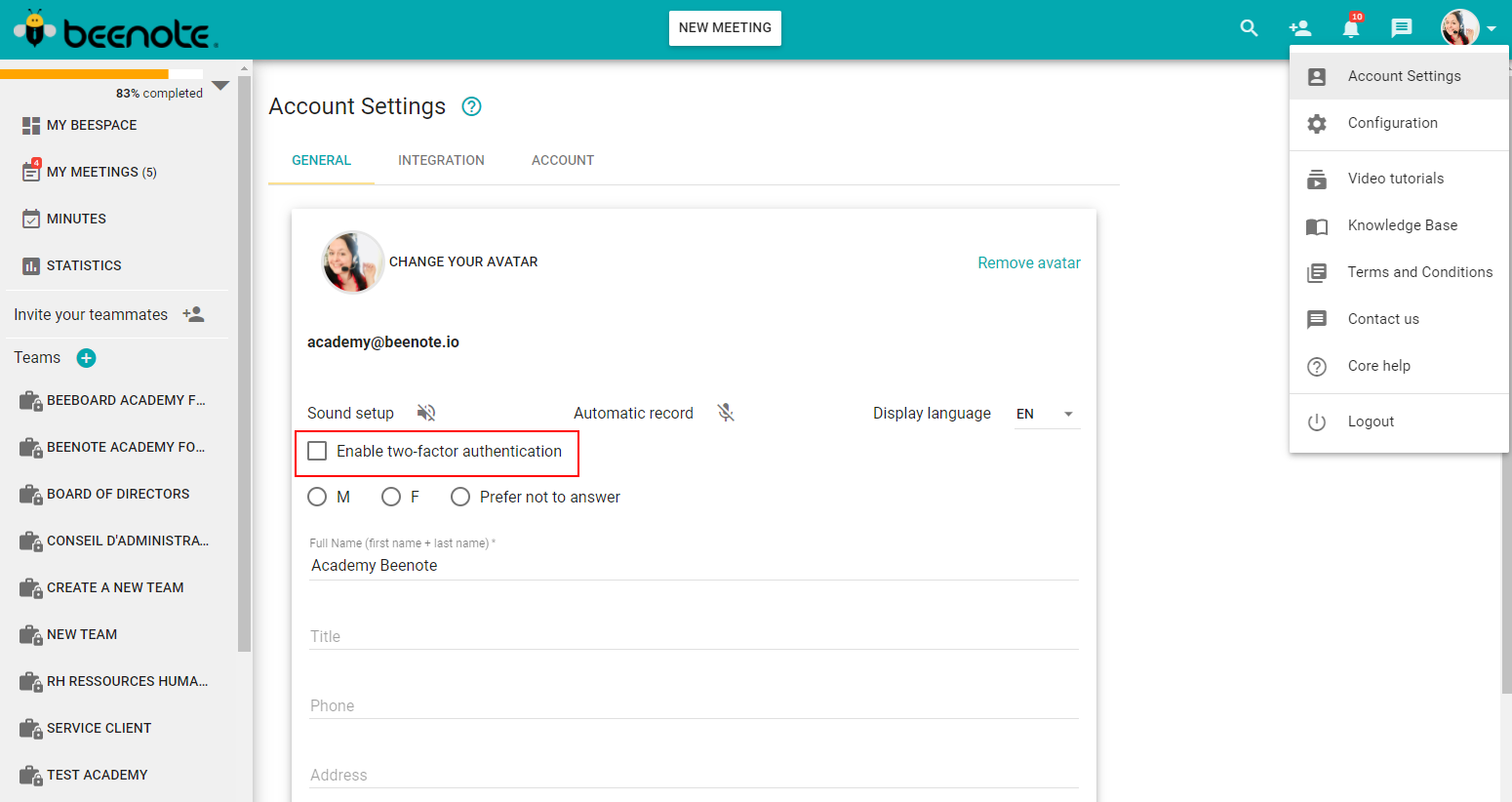Expand the profile menu arrow beside avatar
The height and width of the screenshot is (802, 1512).
pos(1492,29)
